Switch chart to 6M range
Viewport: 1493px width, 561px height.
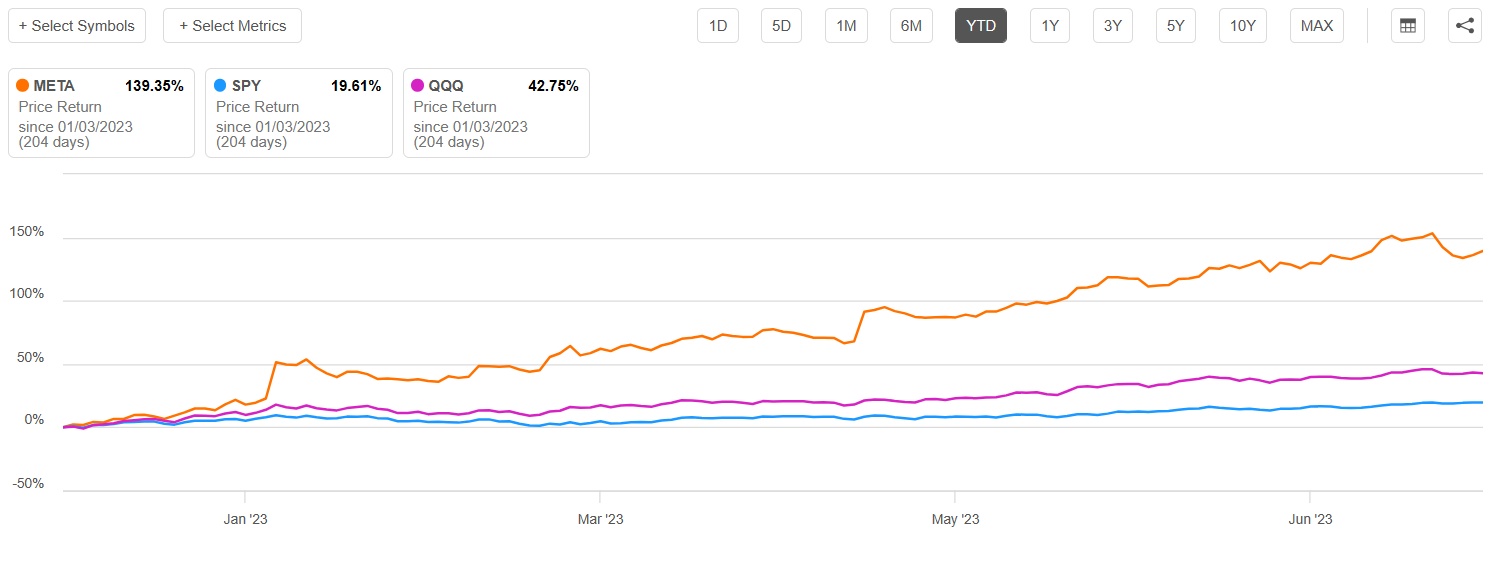tap(911, 26)
